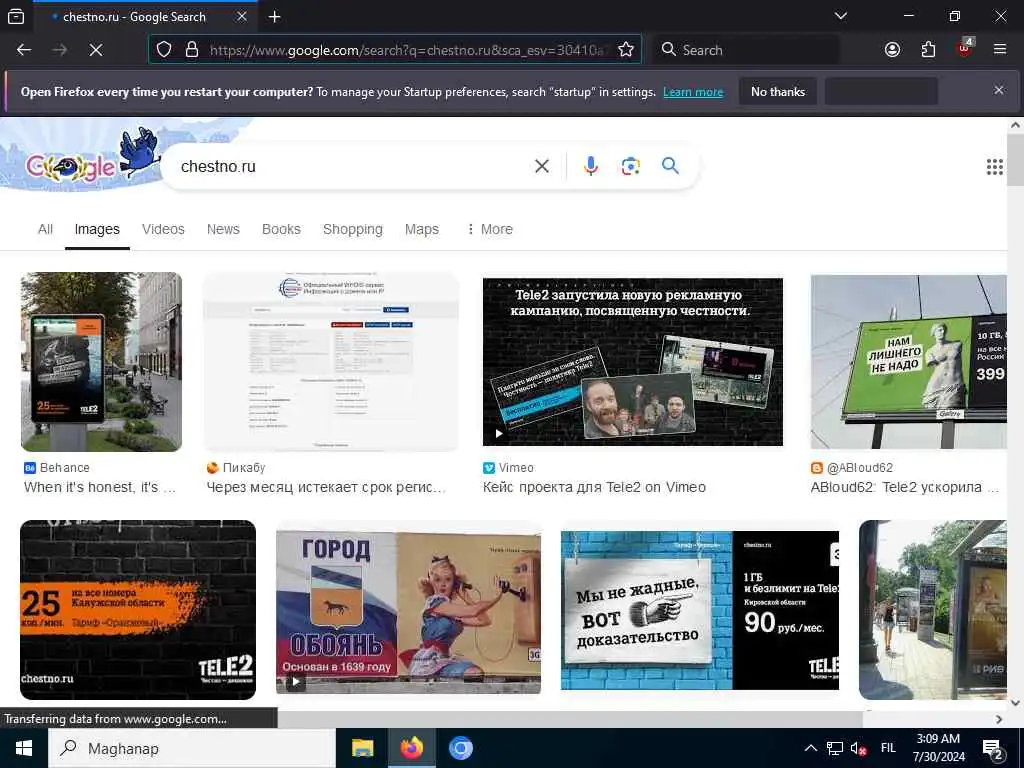Screen dimensions: 1024x768
Task: Switch to the Videos tab
Action: (163, 229)
